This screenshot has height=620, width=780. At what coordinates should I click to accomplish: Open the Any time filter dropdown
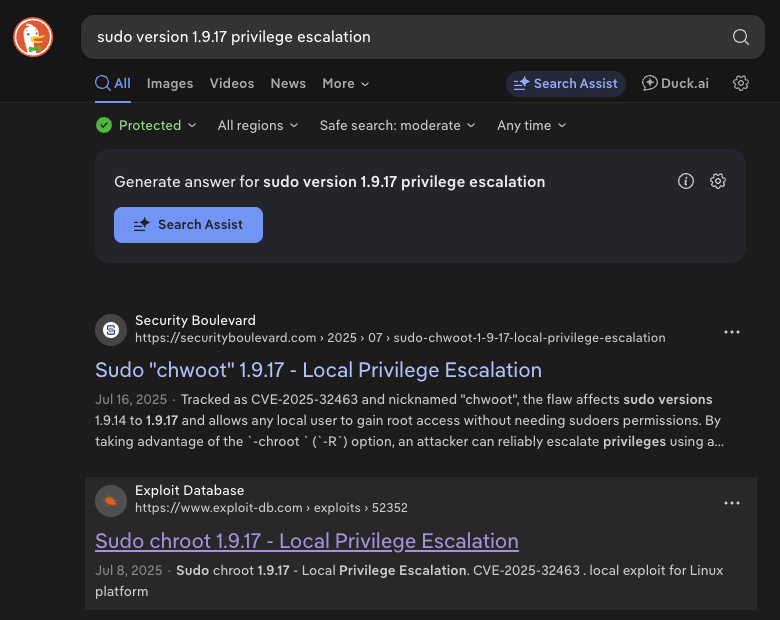pos(531,126)
